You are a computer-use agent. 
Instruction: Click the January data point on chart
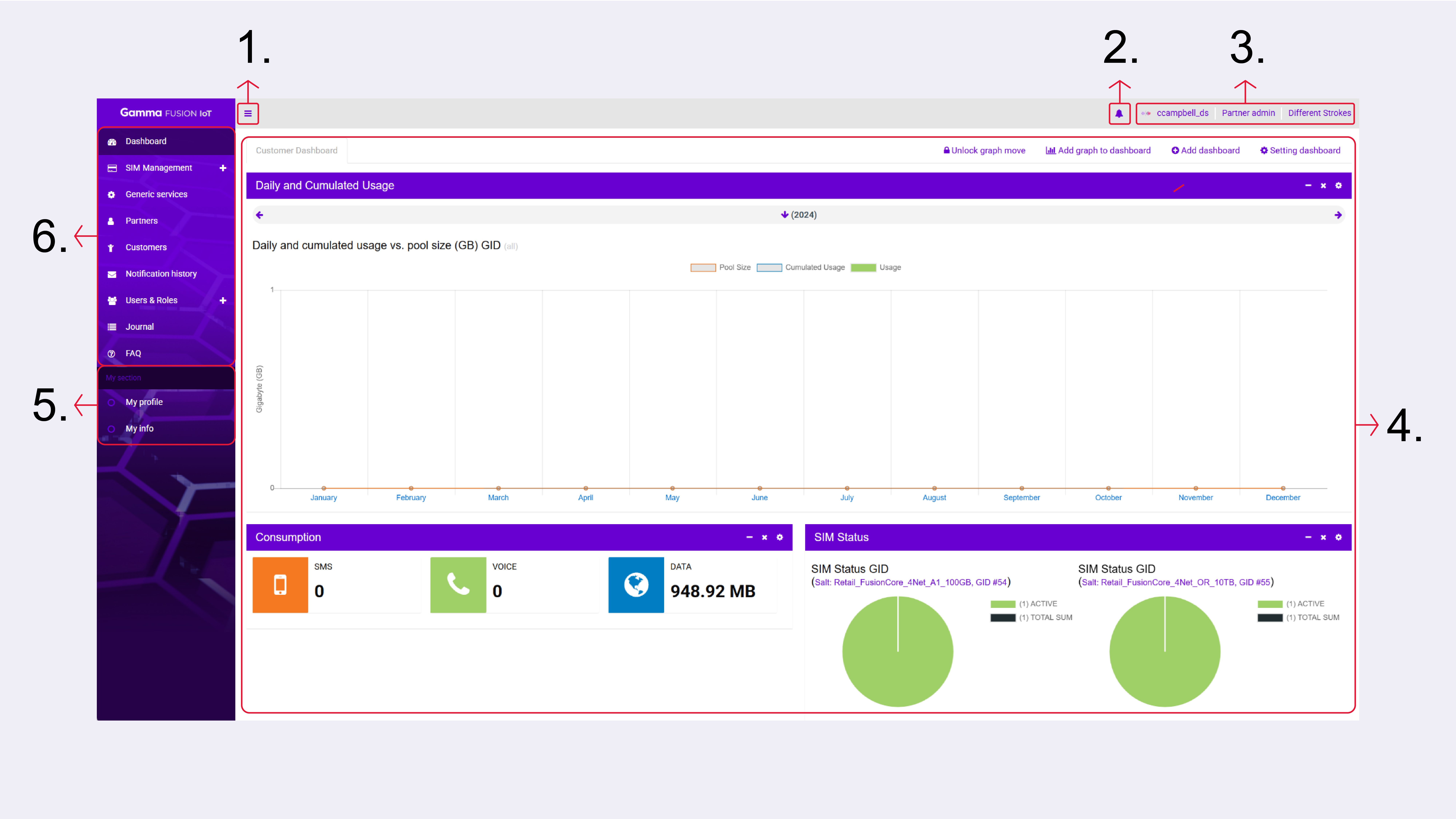tap(324, 488)
